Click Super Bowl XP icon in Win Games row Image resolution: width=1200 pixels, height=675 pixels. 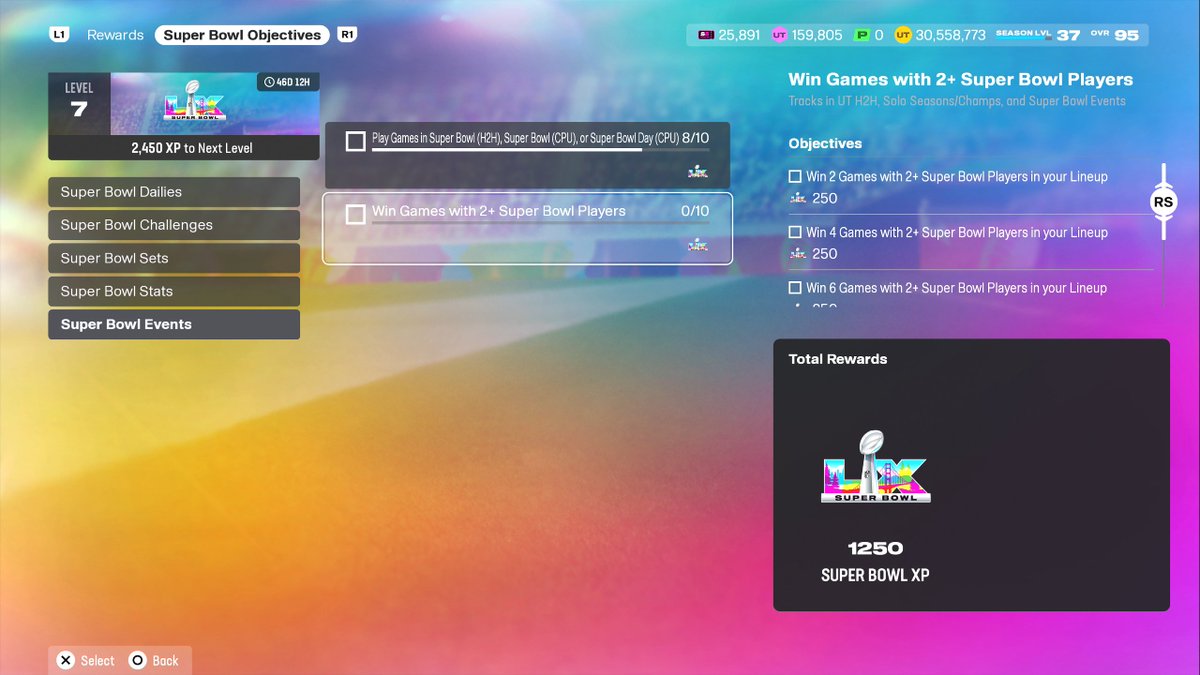[x=698, y=245]
